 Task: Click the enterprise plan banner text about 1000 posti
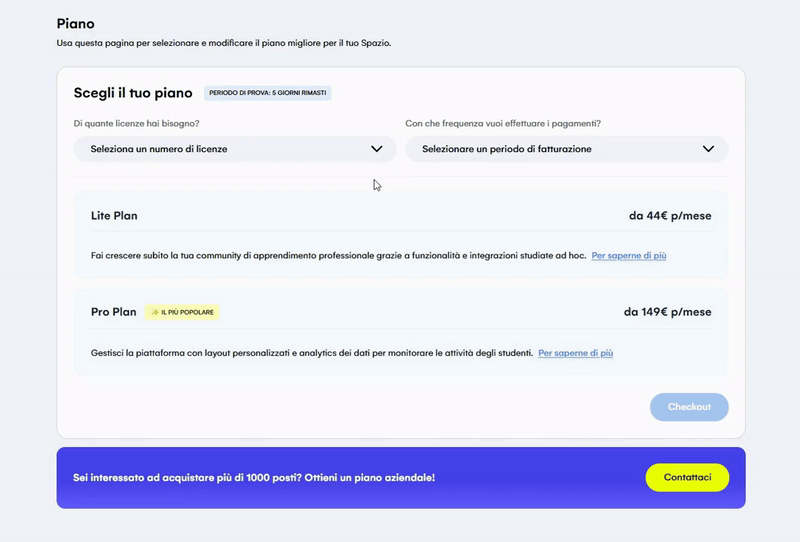click(x=254, y=478)
